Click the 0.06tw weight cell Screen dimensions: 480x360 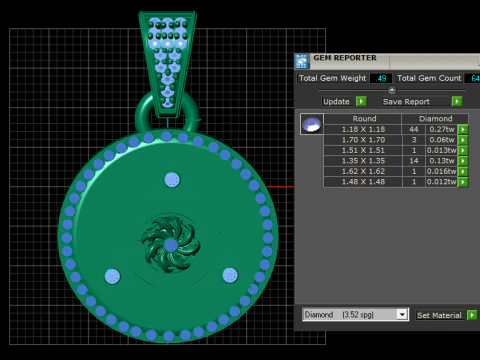click(x=441, y=140)
